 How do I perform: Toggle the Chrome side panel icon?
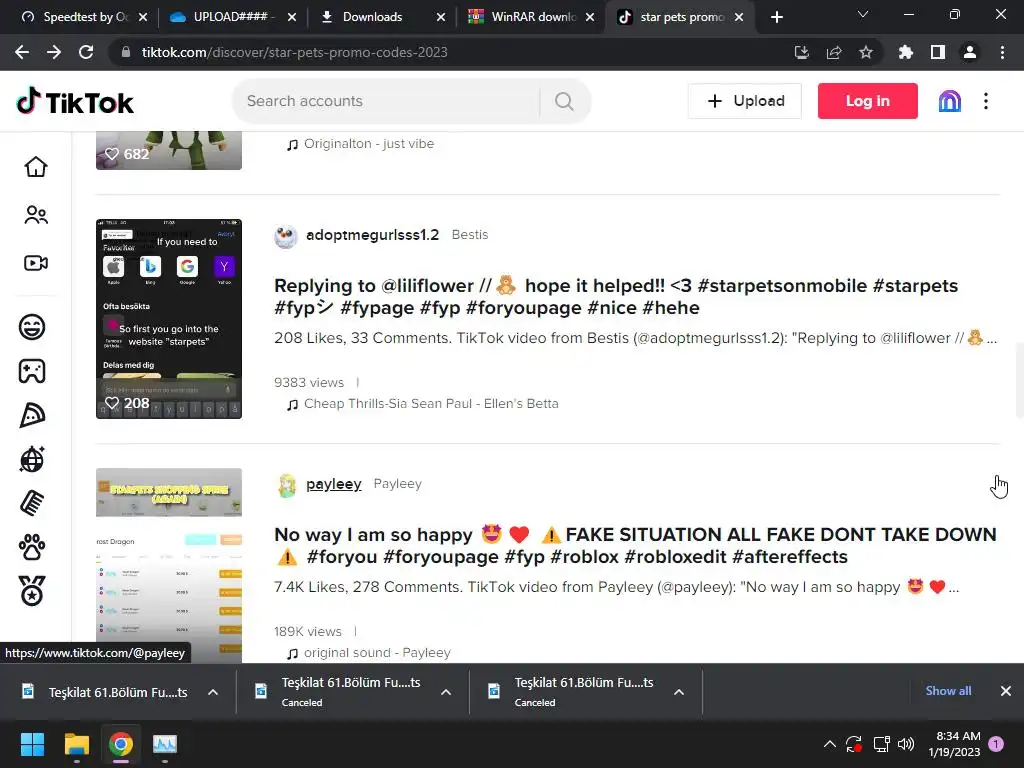click(938, 52)
